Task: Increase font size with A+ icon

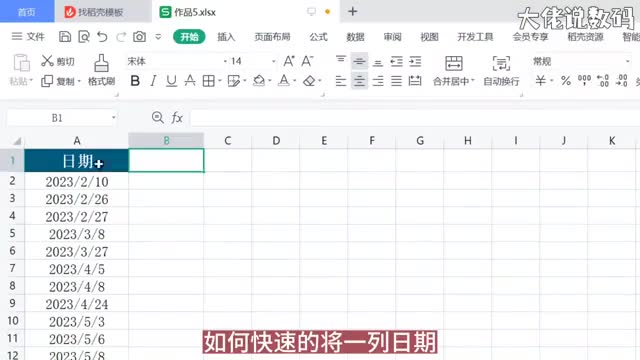Action: coord(289,61)
